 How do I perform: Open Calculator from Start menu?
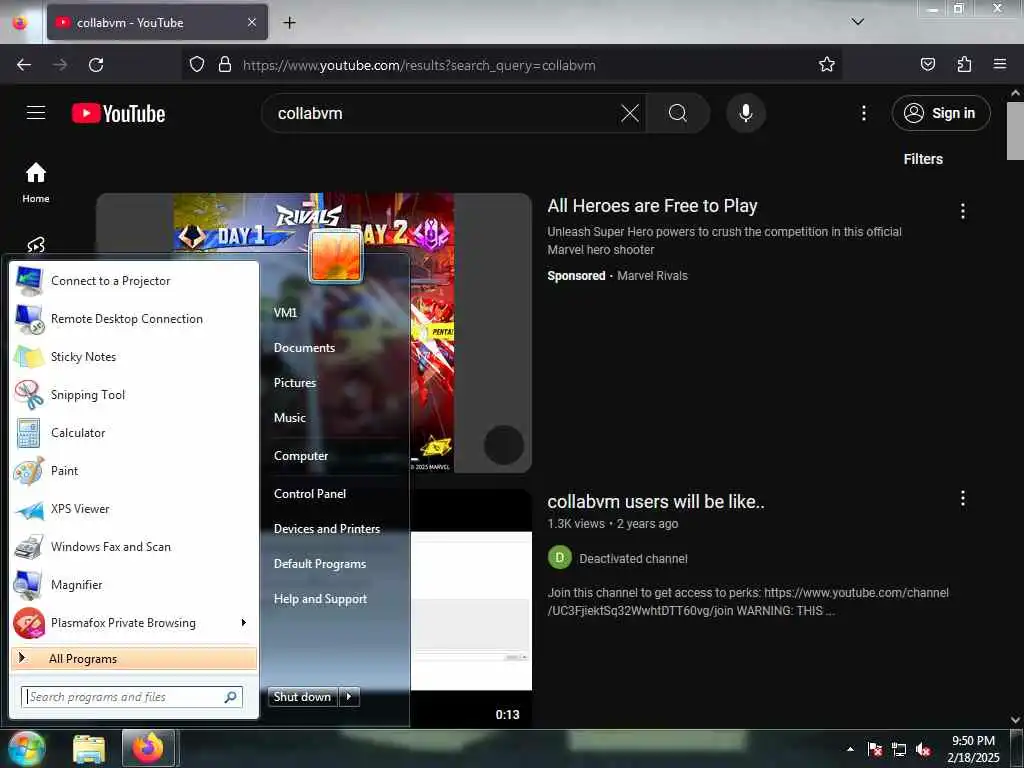point(134,432)
